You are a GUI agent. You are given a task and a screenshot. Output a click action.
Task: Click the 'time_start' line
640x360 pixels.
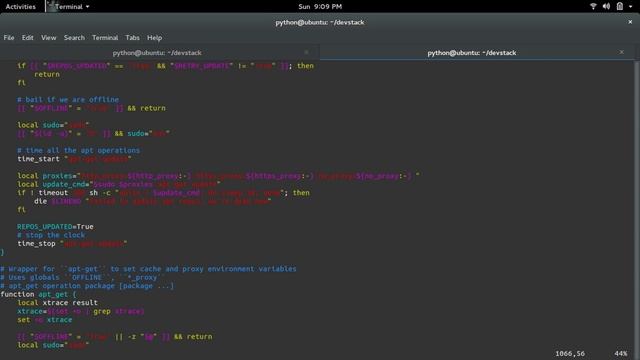[74, 159]
